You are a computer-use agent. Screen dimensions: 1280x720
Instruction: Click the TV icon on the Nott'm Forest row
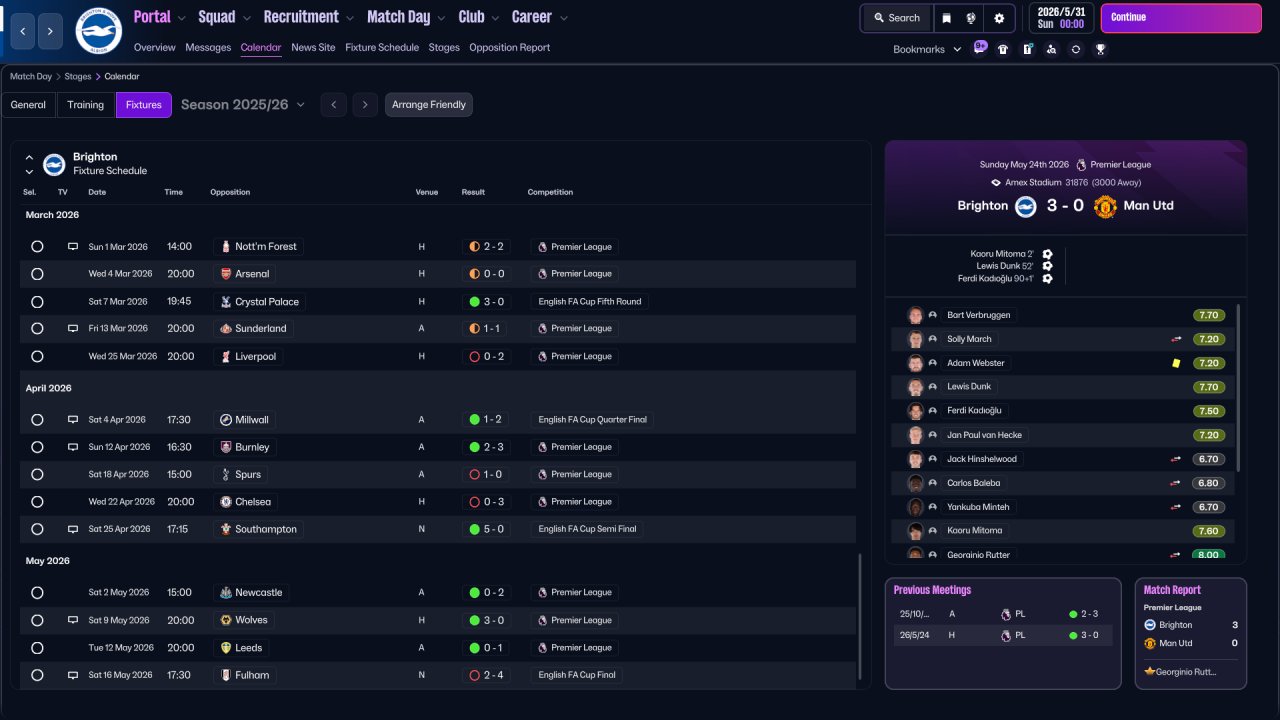click(x=72, y=246)
